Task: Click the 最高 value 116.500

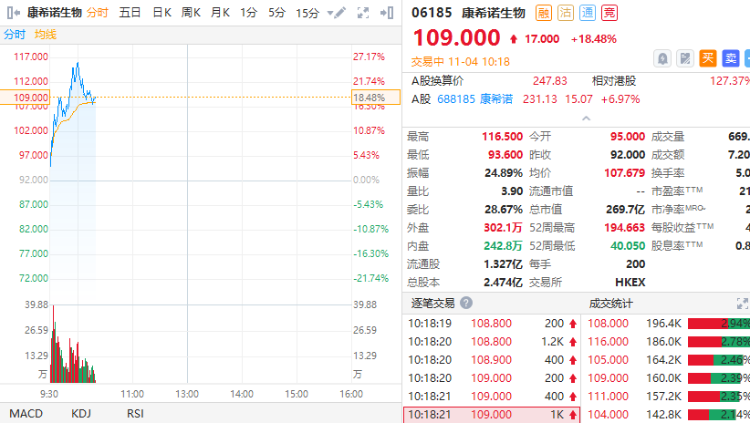Action: [x=502, y=136]
